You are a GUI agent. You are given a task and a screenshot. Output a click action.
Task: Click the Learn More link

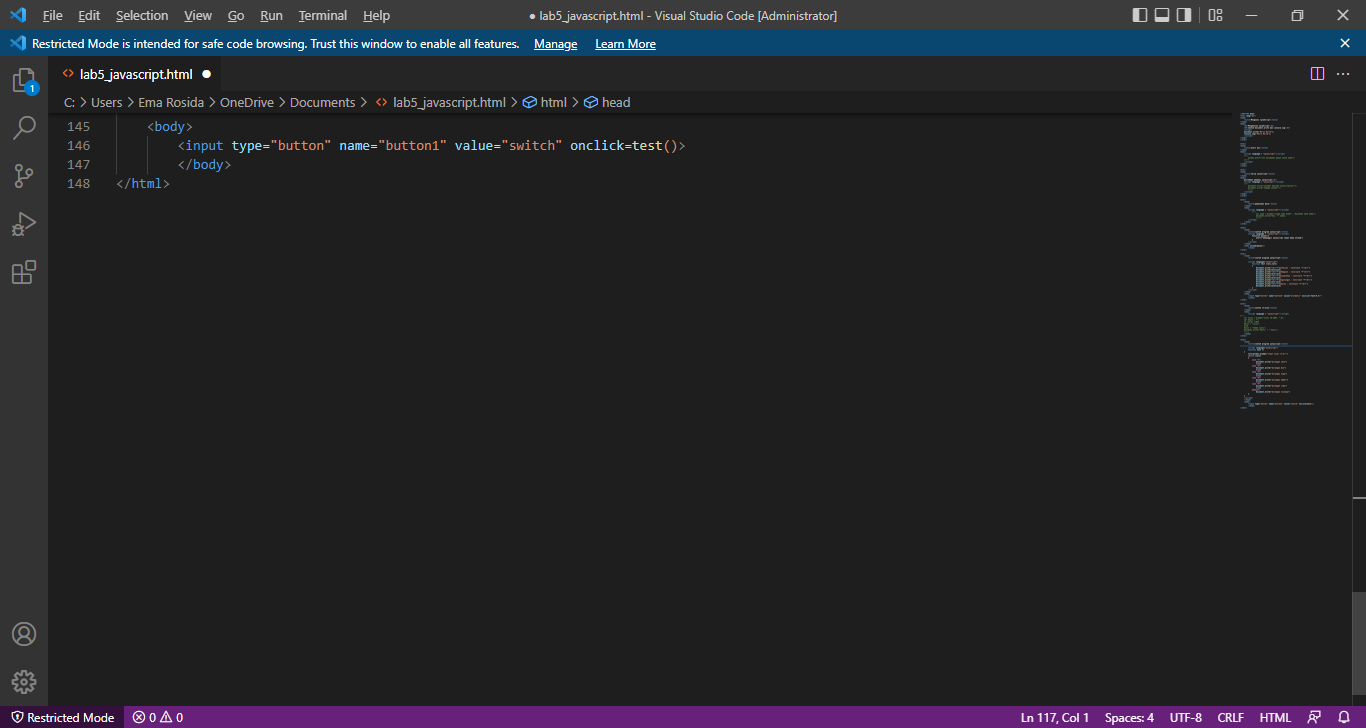coord(625,44)
